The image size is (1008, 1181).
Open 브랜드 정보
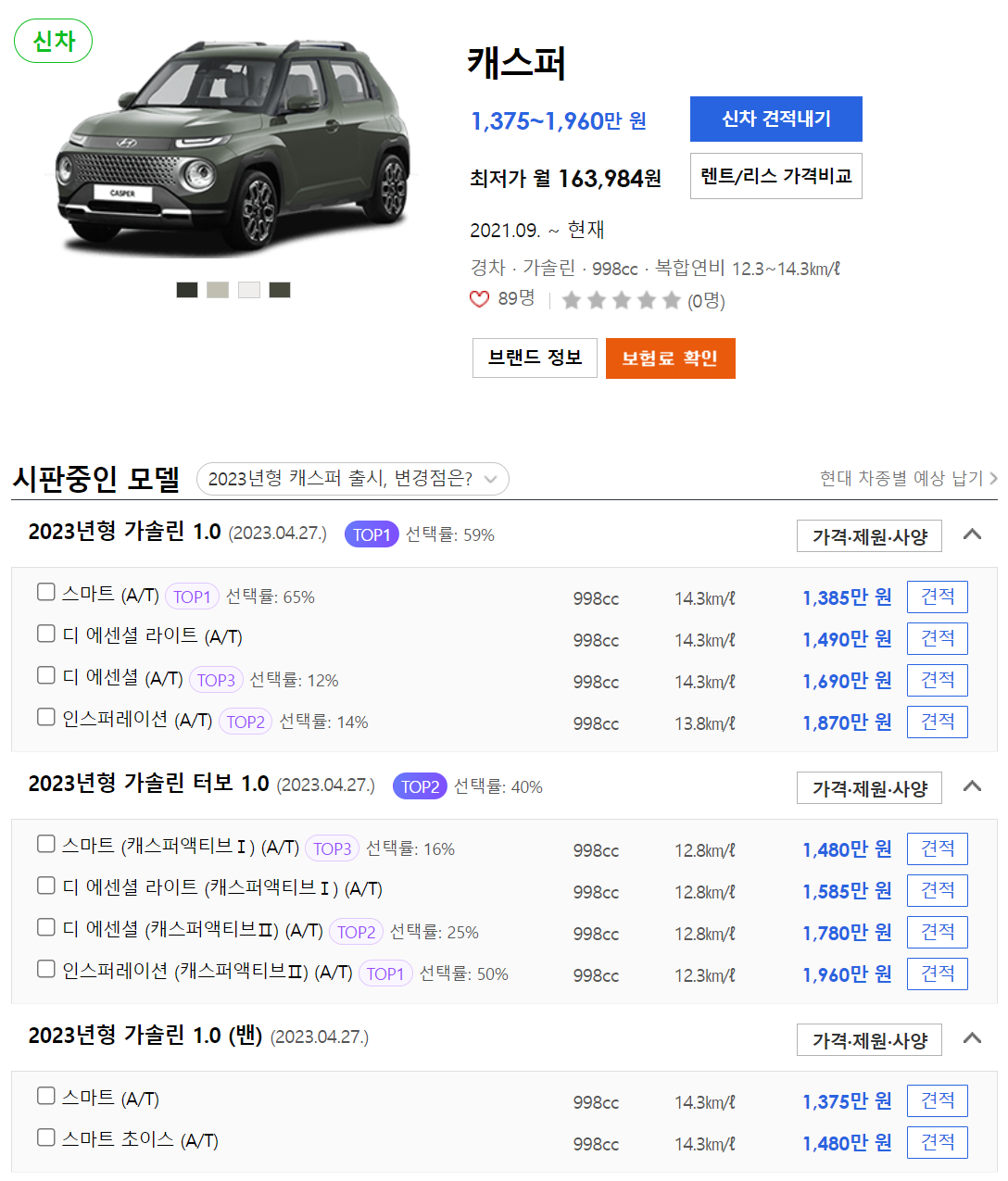click(x=535, y=358)
